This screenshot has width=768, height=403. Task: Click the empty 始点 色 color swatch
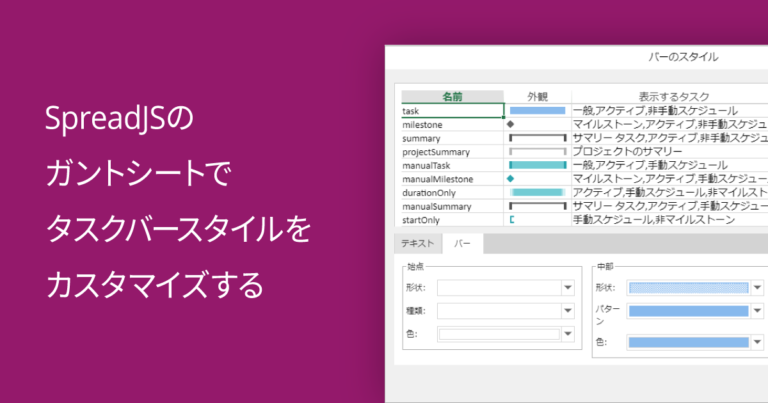(x=499, y=334)
